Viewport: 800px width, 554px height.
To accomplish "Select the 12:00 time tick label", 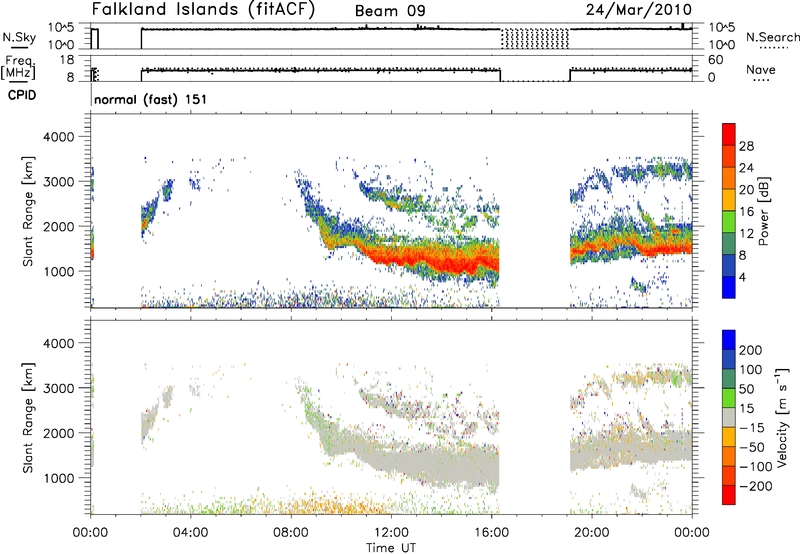I will 391,533.
